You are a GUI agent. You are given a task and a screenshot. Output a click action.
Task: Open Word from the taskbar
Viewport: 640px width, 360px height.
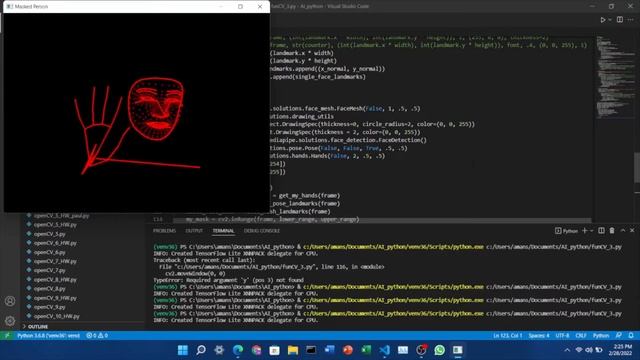pos(329,350)
